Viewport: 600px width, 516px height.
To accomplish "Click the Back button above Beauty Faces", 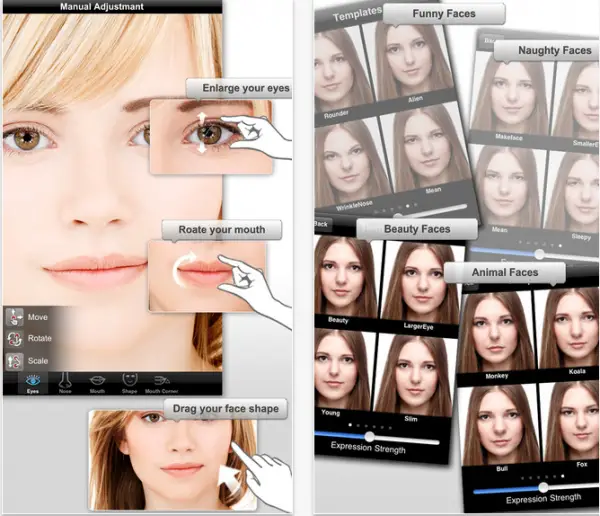I will pyautogui.click(x=321, y=224).
